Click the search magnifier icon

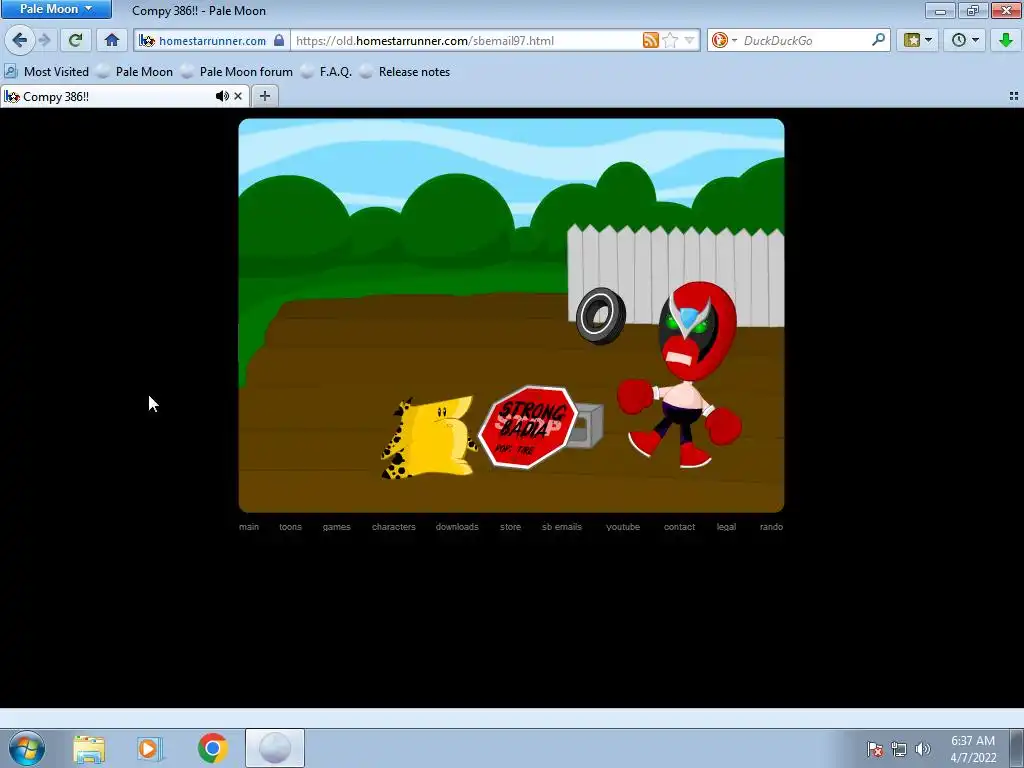pos(878,40)
